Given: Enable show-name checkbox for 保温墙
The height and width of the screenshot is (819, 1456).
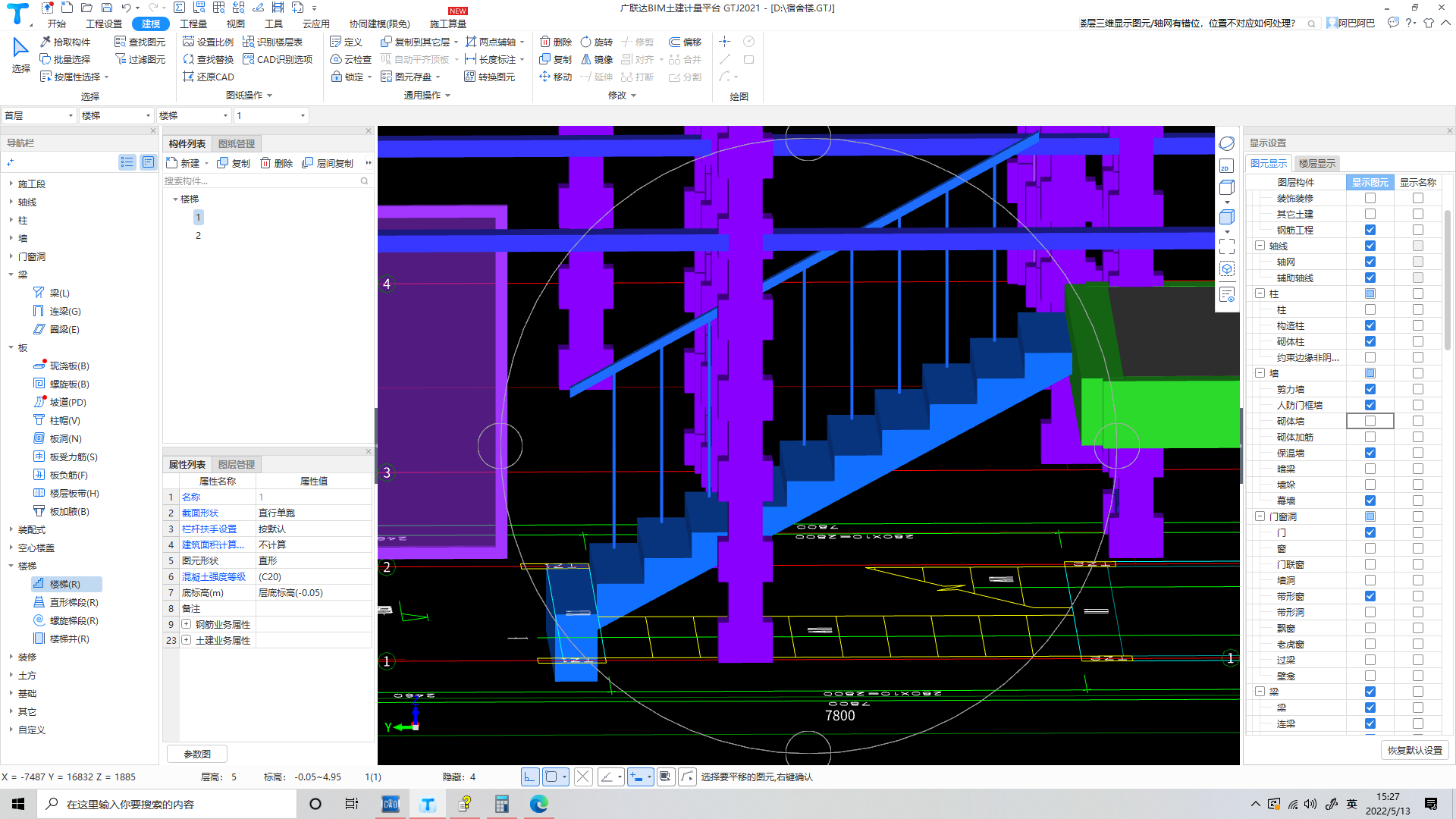Looking at the screenshot, I should click(1417, 453).
